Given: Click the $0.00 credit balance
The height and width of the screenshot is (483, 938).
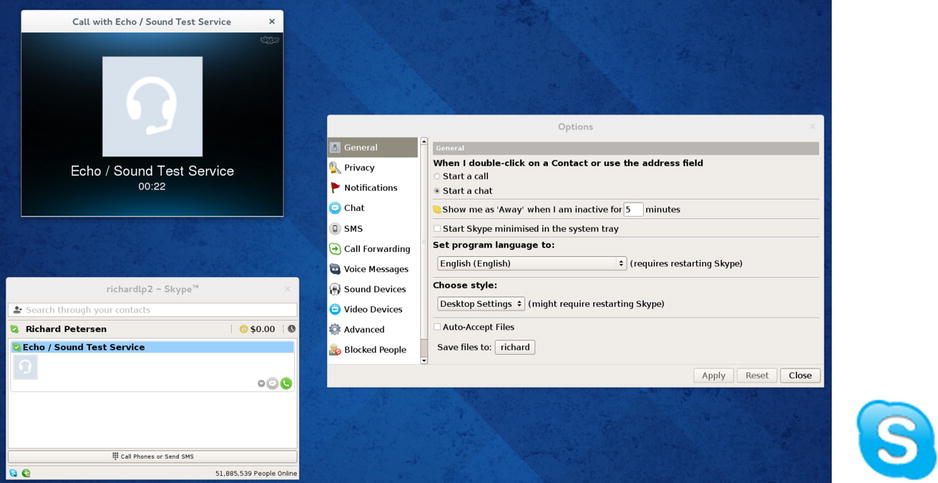Looking at the screenshot, I should (x=263, y=329).
